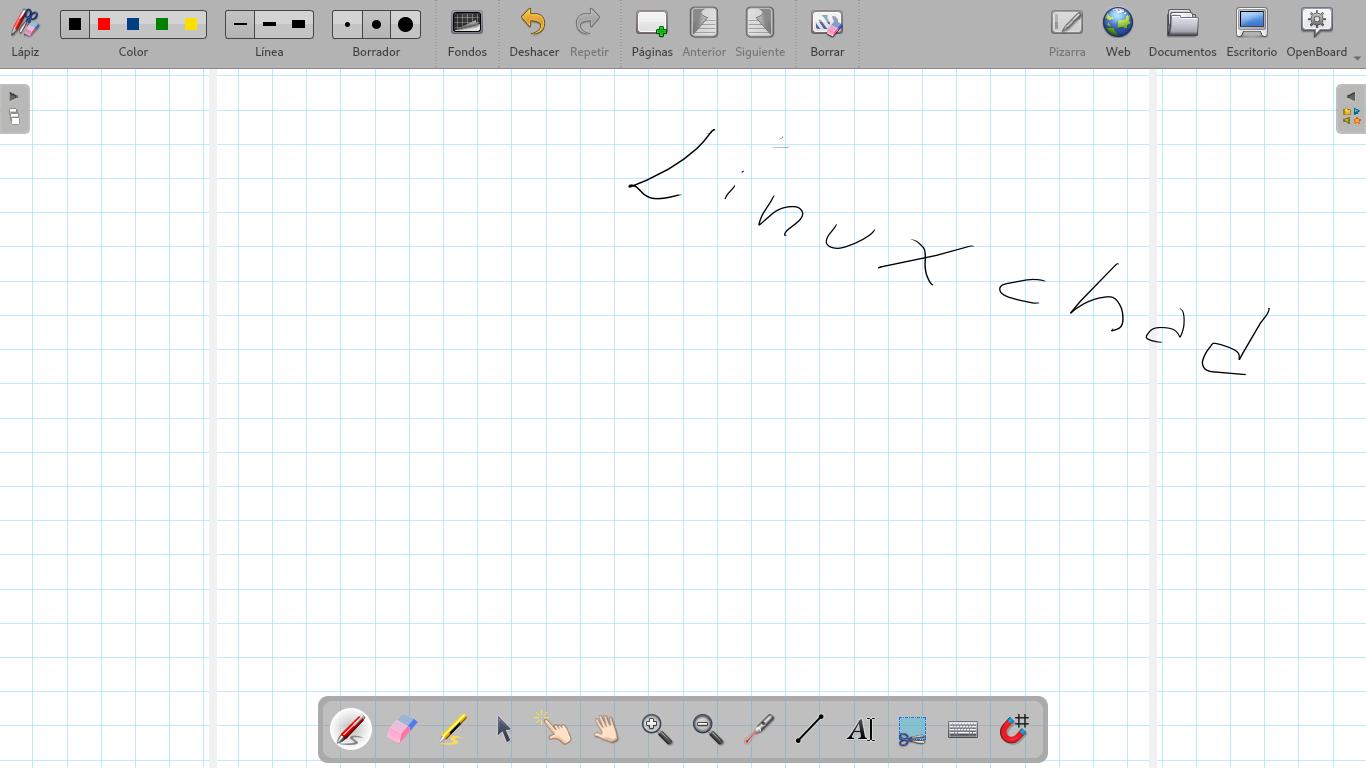
Task: Activate the Interact with items pointer hand
Action: pos(555,729)
